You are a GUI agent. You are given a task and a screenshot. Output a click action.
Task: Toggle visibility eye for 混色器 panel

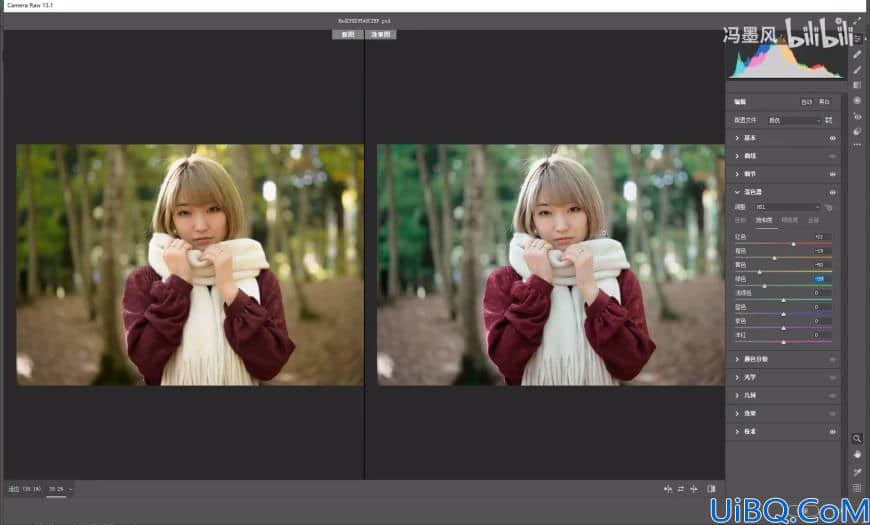[x=832, y=192]
